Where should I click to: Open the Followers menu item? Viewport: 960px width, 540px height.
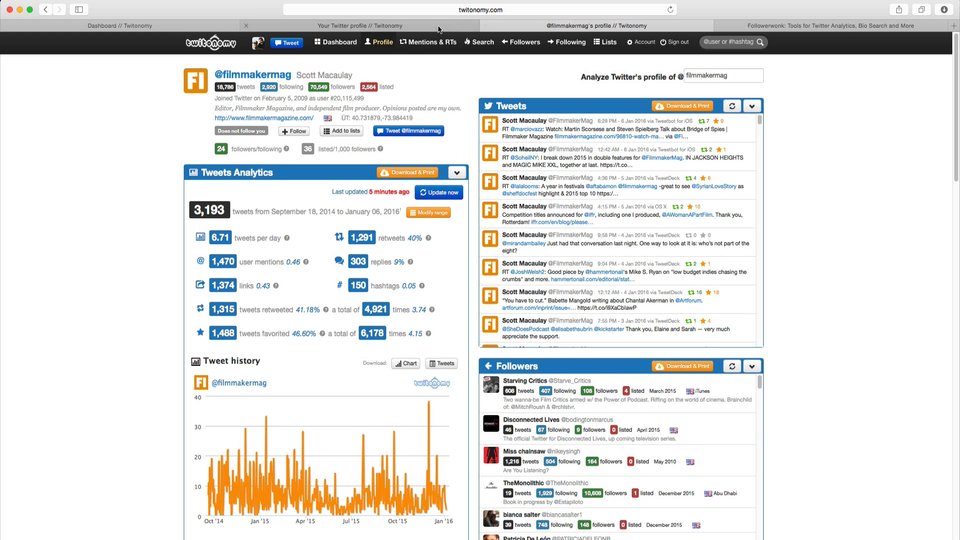click(520, 42)
